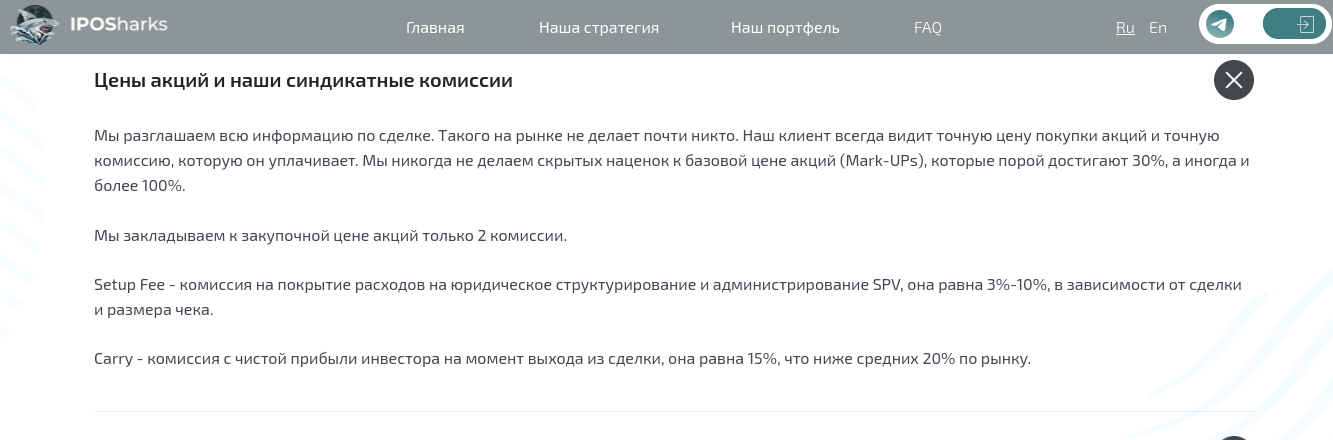This screenshot has height=440, width=1333.
Task: Navigate to Наш портфель
Action: click(x=785, y=28)
